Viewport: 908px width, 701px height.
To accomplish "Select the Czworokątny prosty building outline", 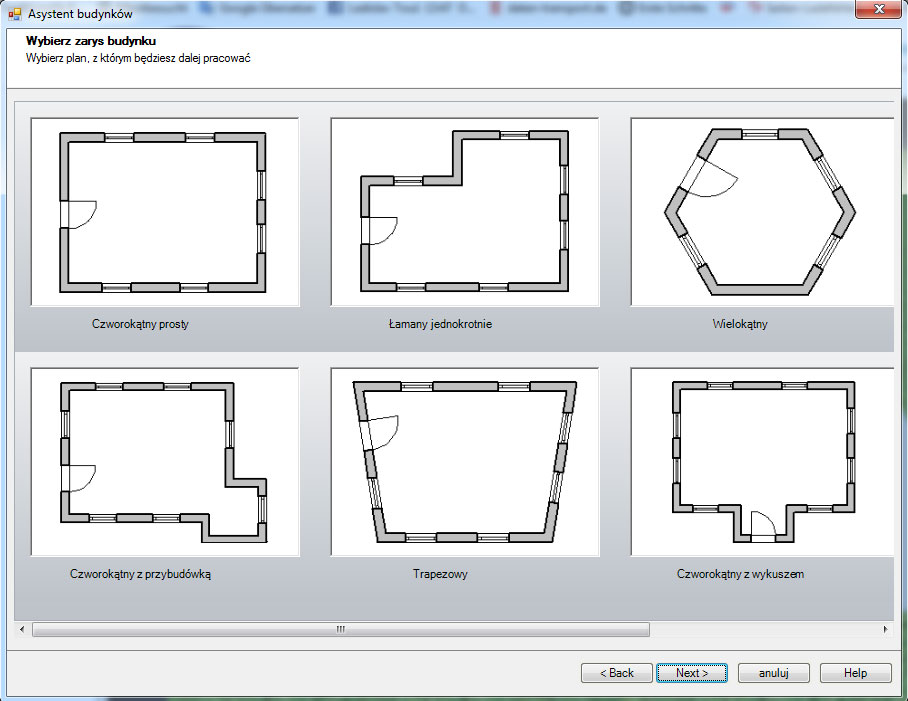I will 165,212.
